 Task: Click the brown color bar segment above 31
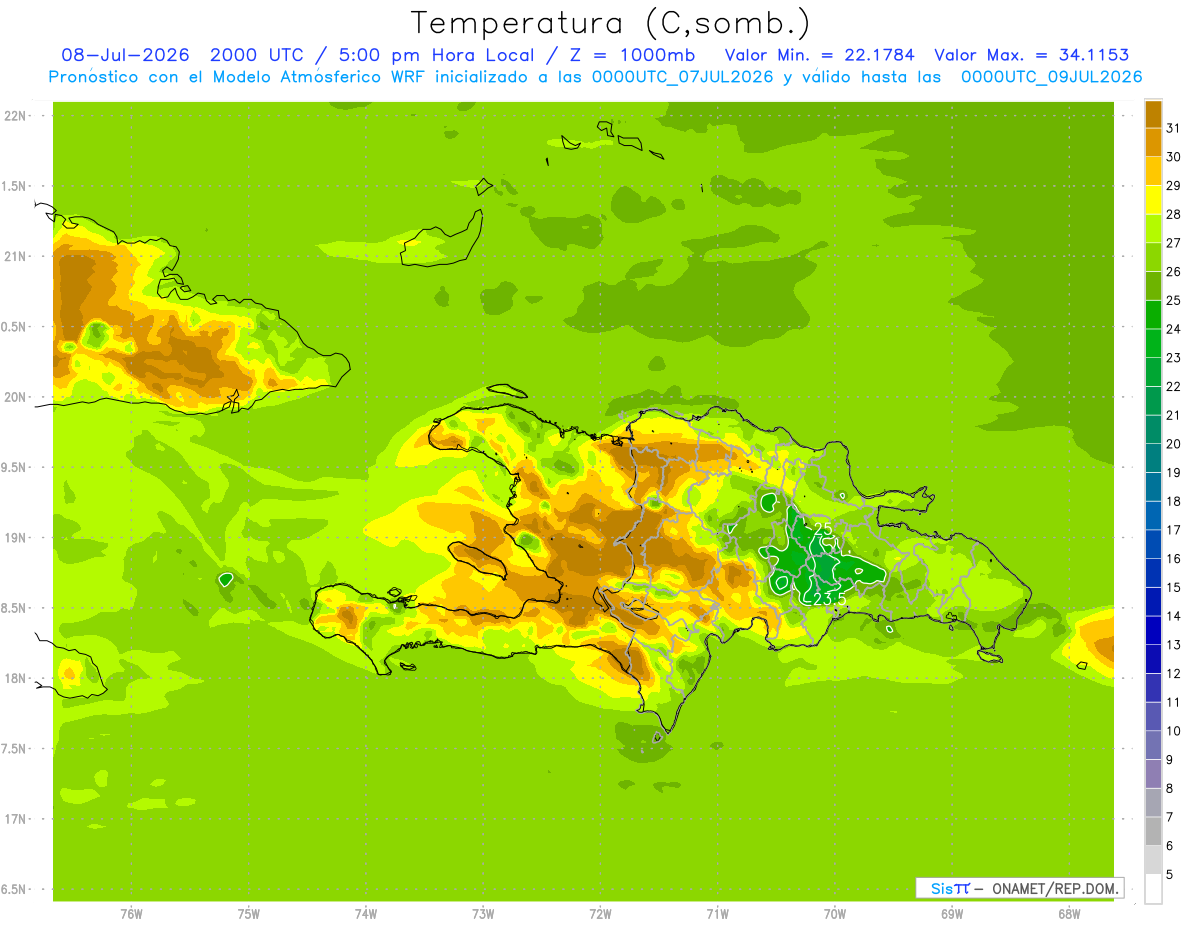1153,114
